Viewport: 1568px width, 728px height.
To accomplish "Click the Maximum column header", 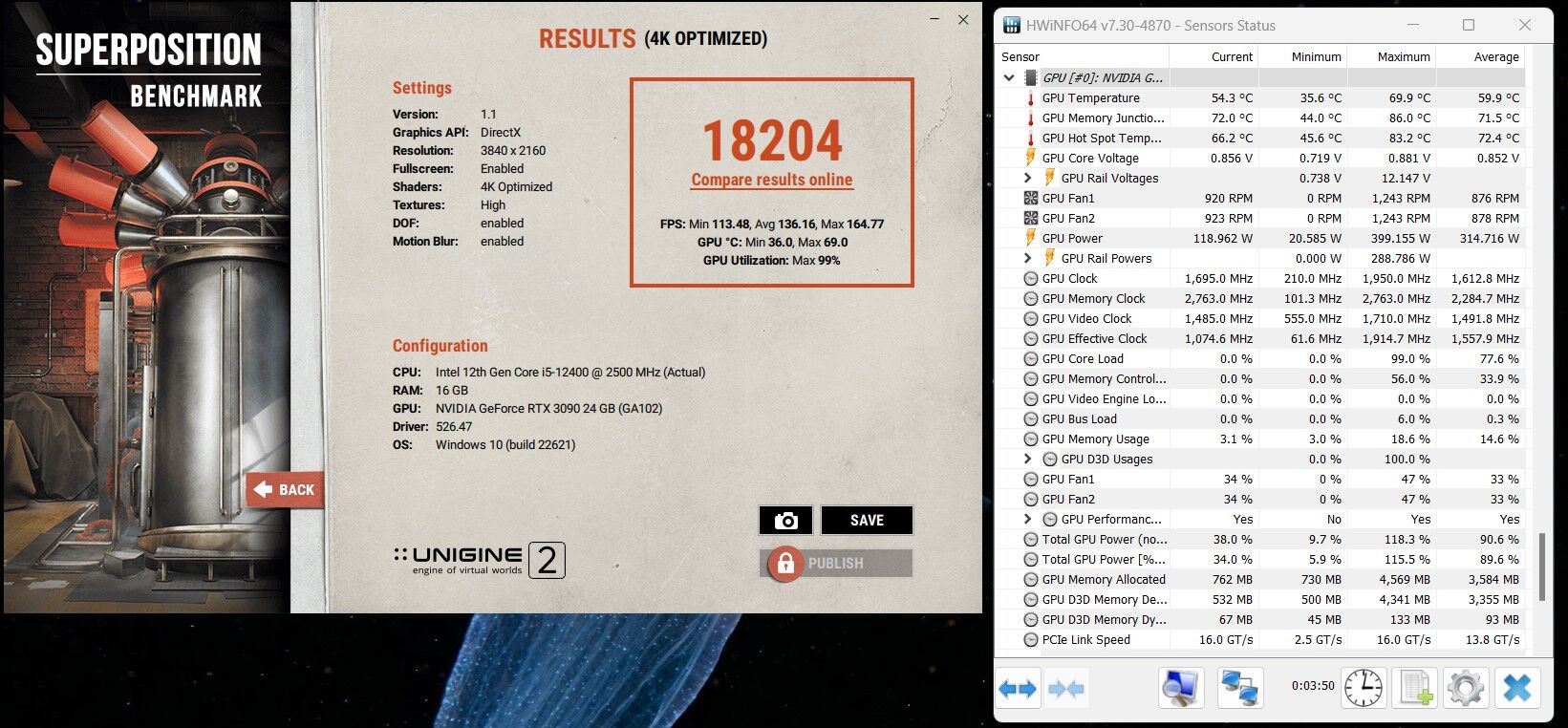I will (x=1392, y=56).
